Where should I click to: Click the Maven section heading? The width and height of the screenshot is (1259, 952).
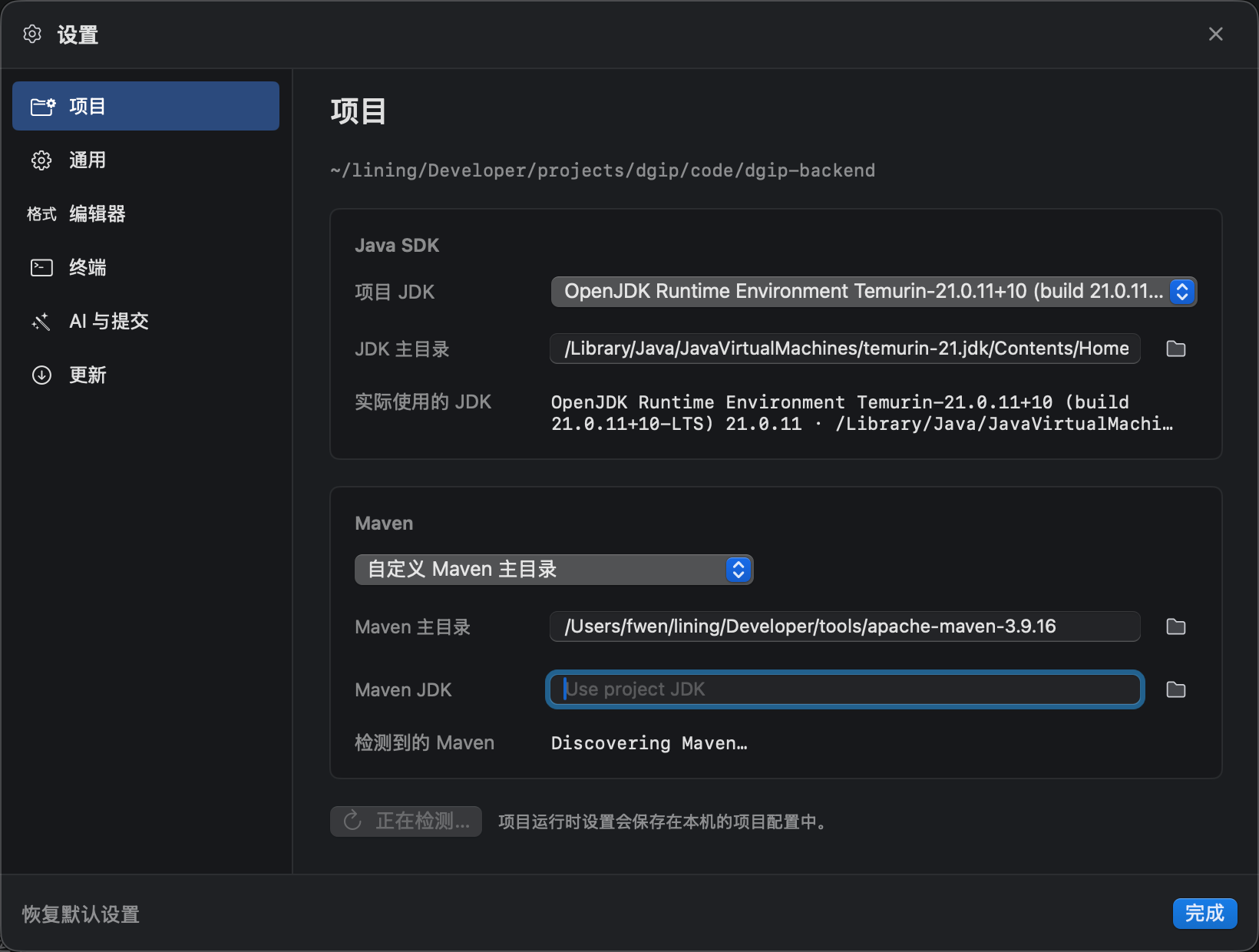pyautogui.click(x=384, y=524)
